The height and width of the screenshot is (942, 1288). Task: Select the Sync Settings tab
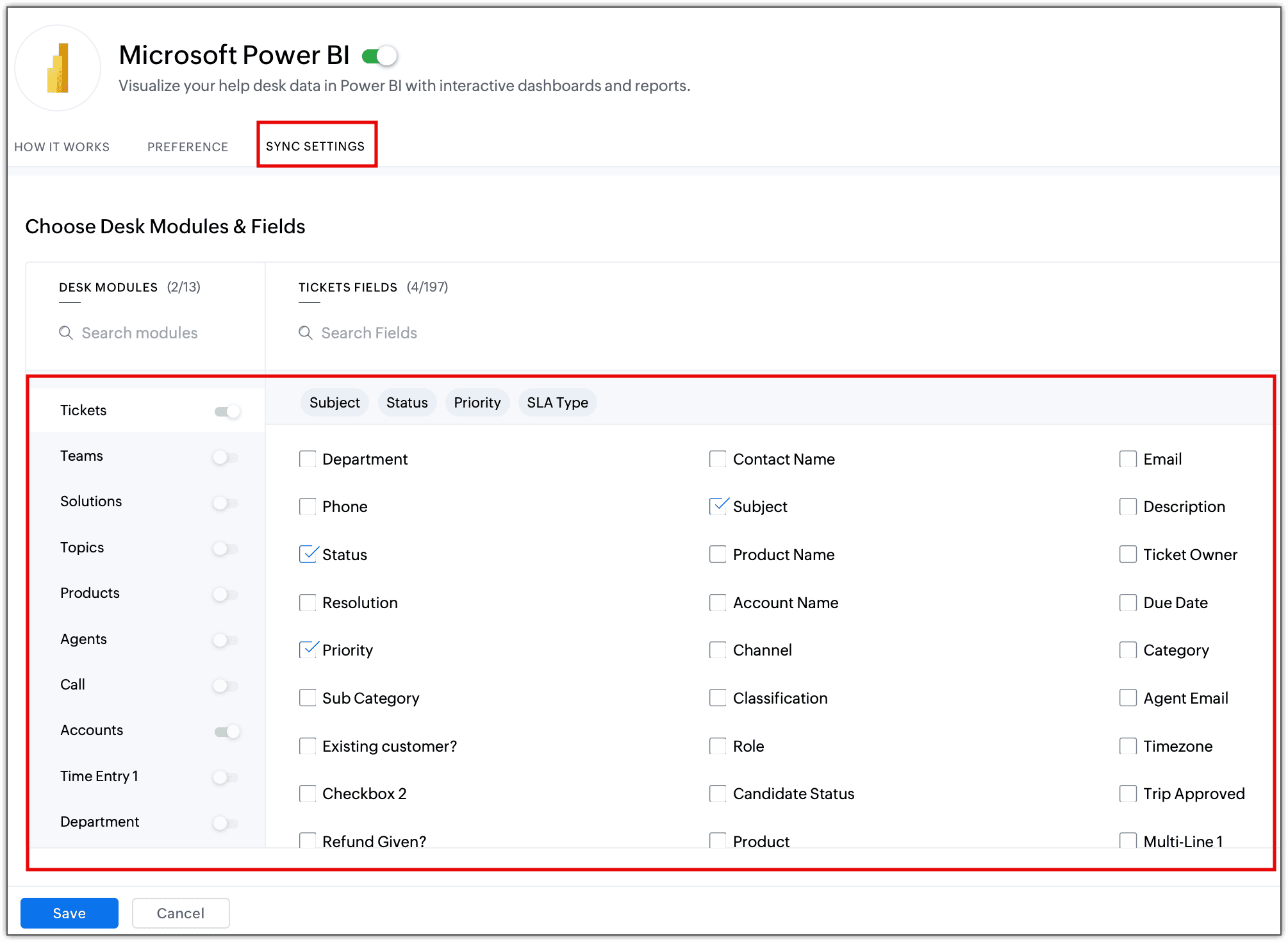[315, 146]
